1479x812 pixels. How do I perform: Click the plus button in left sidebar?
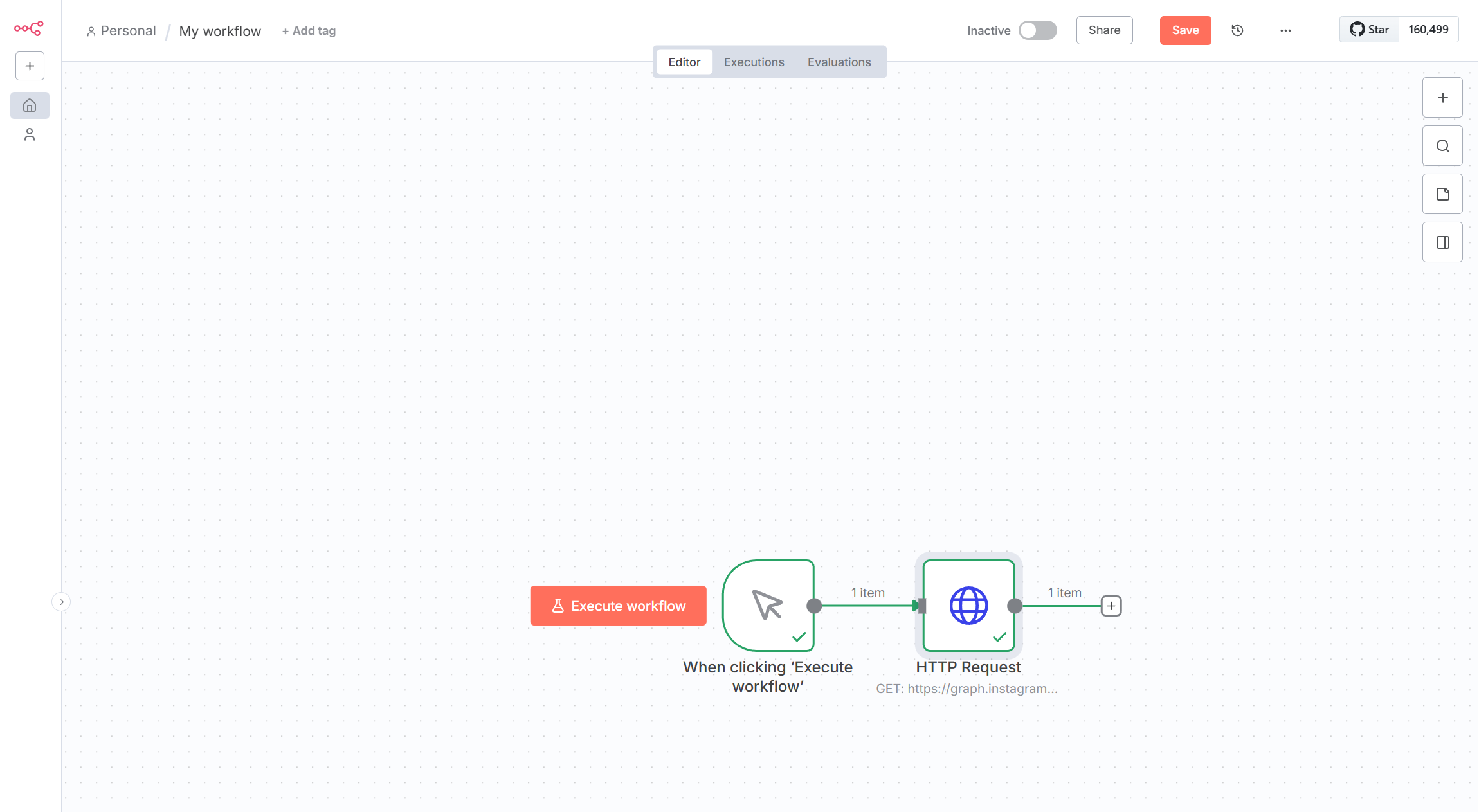tap(30, 66)
